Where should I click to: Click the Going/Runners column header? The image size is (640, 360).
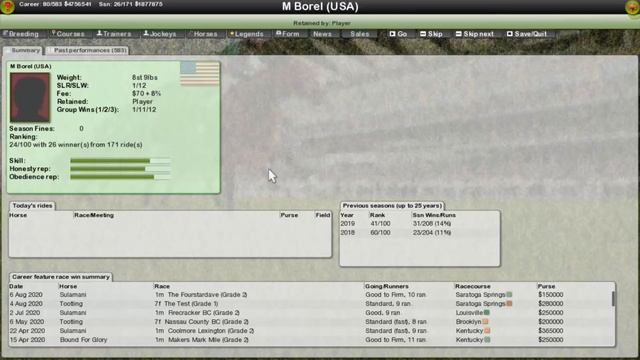[x=387, y=286]
